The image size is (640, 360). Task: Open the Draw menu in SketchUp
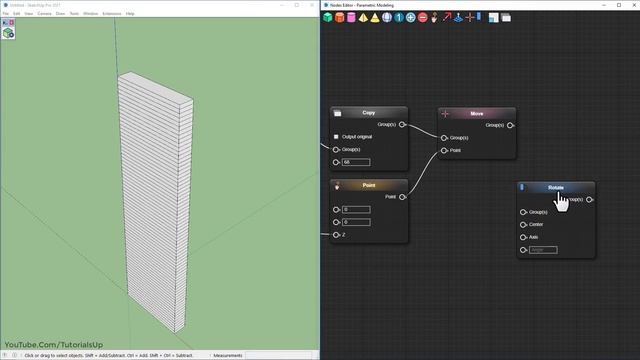60,13
